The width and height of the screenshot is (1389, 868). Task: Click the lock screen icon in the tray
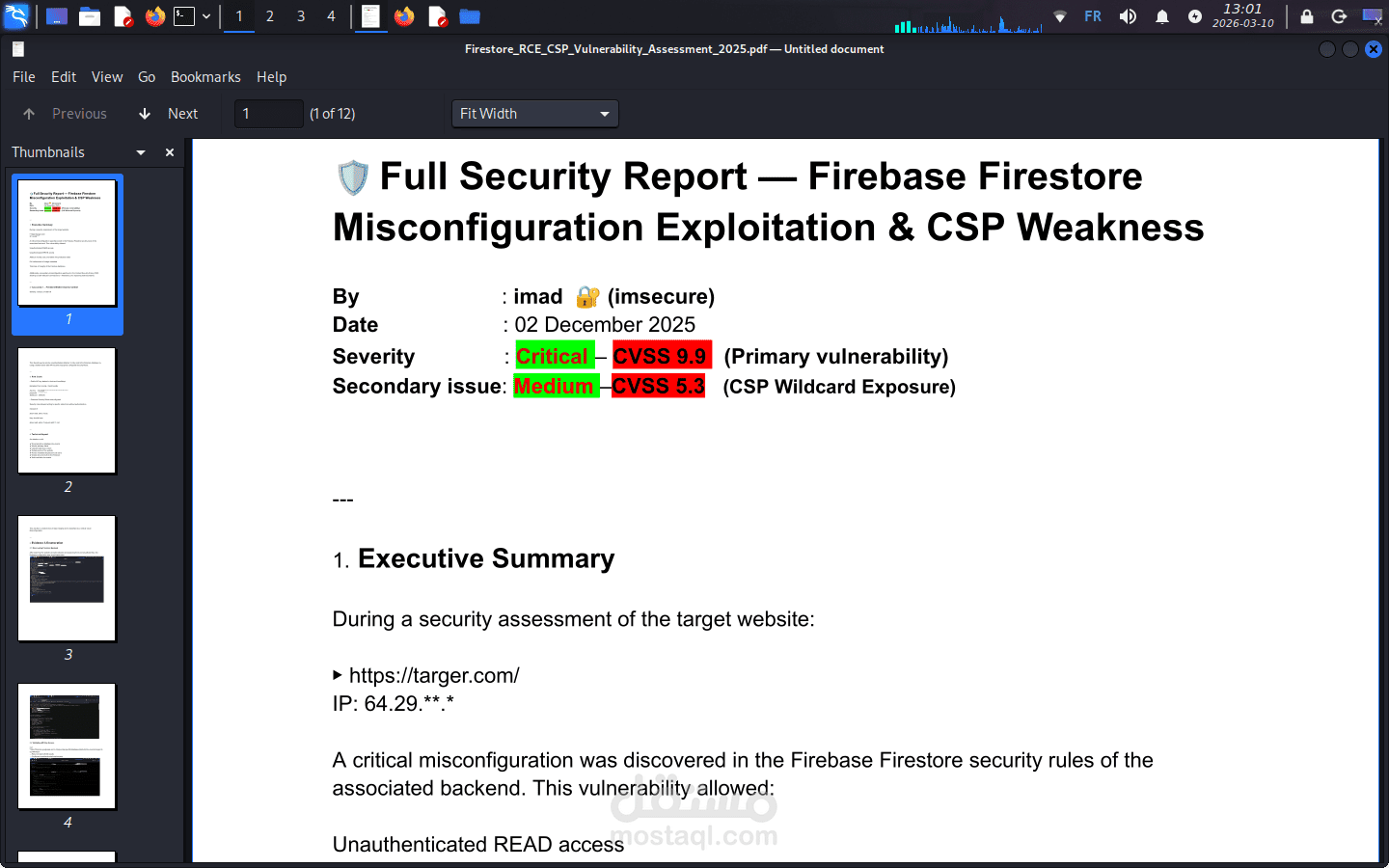point(1307,16)
